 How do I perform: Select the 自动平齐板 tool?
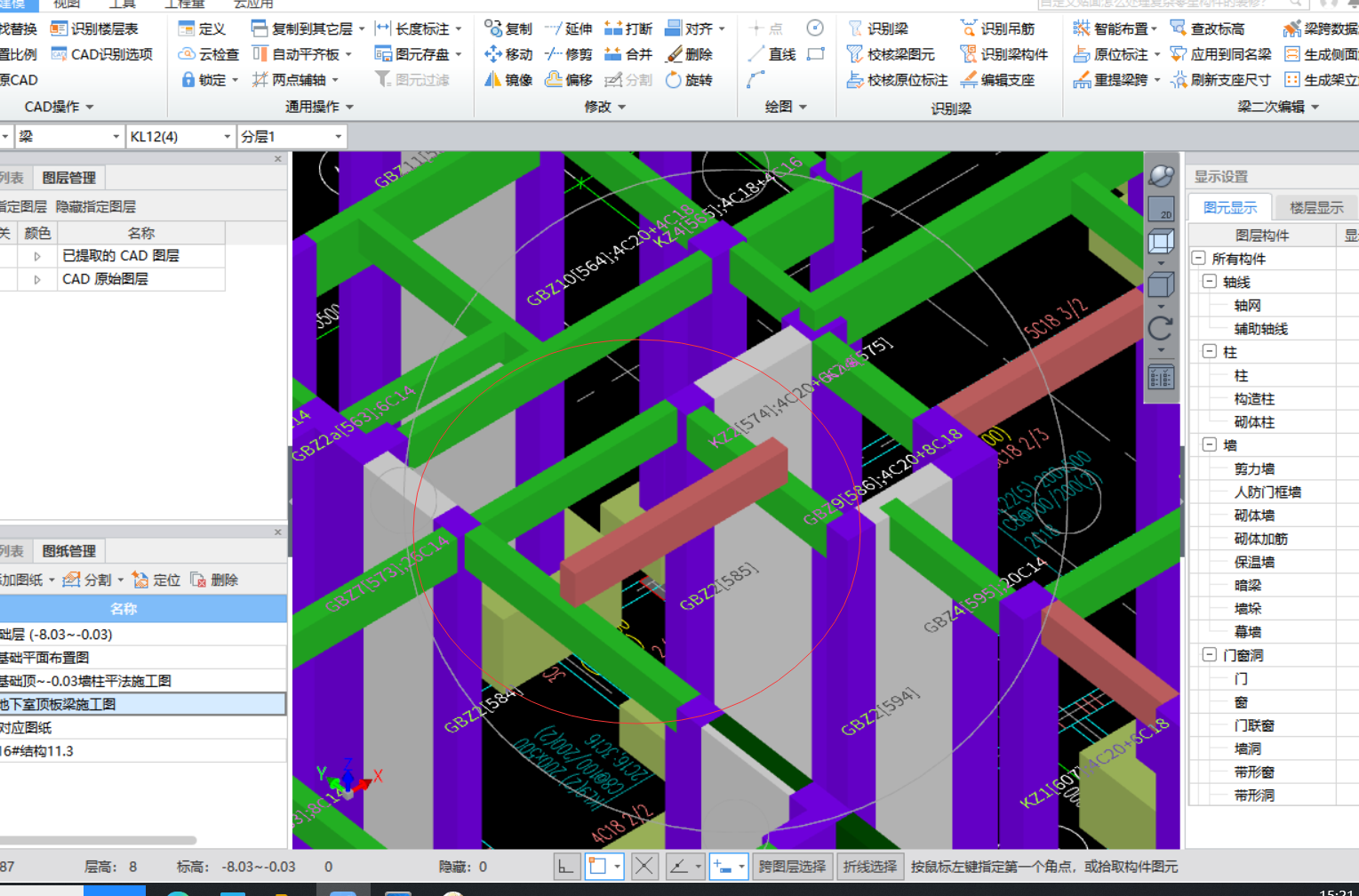tap(296, 54)
